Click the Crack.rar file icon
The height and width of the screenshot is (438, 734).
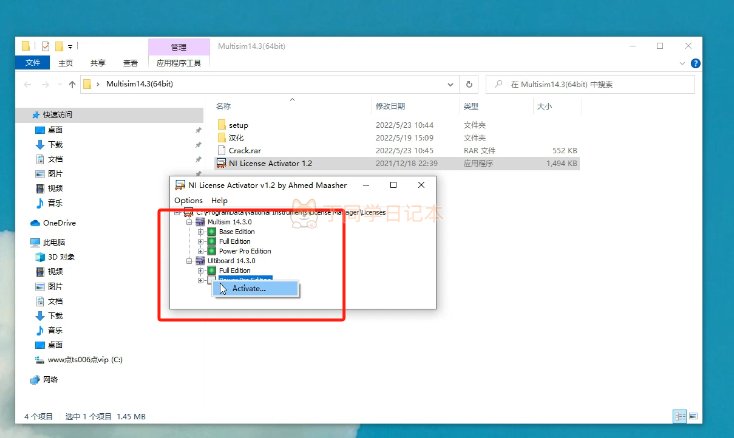coord(221,150)
